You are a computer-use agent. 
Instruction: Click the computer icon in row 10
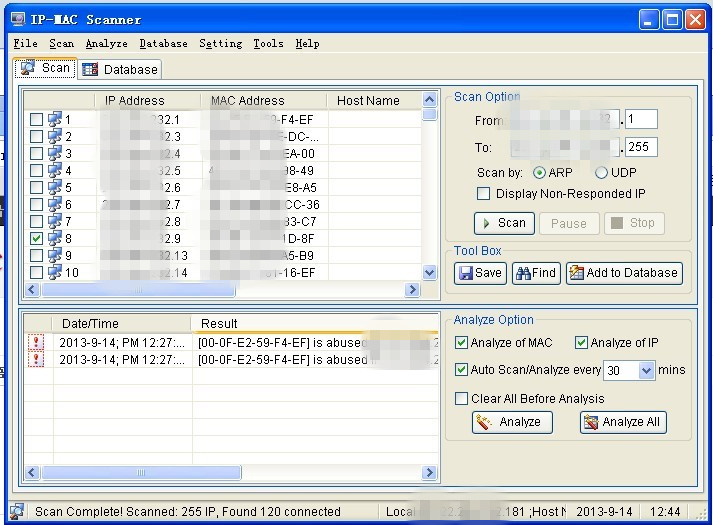click(x=55, y=272)
